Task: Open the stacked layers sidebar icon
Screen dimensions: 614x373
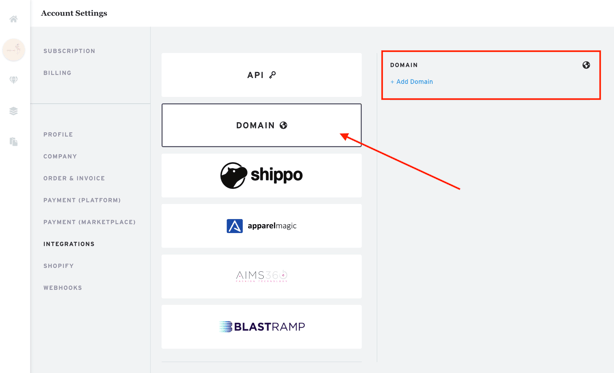Action: tap(14, 111)
